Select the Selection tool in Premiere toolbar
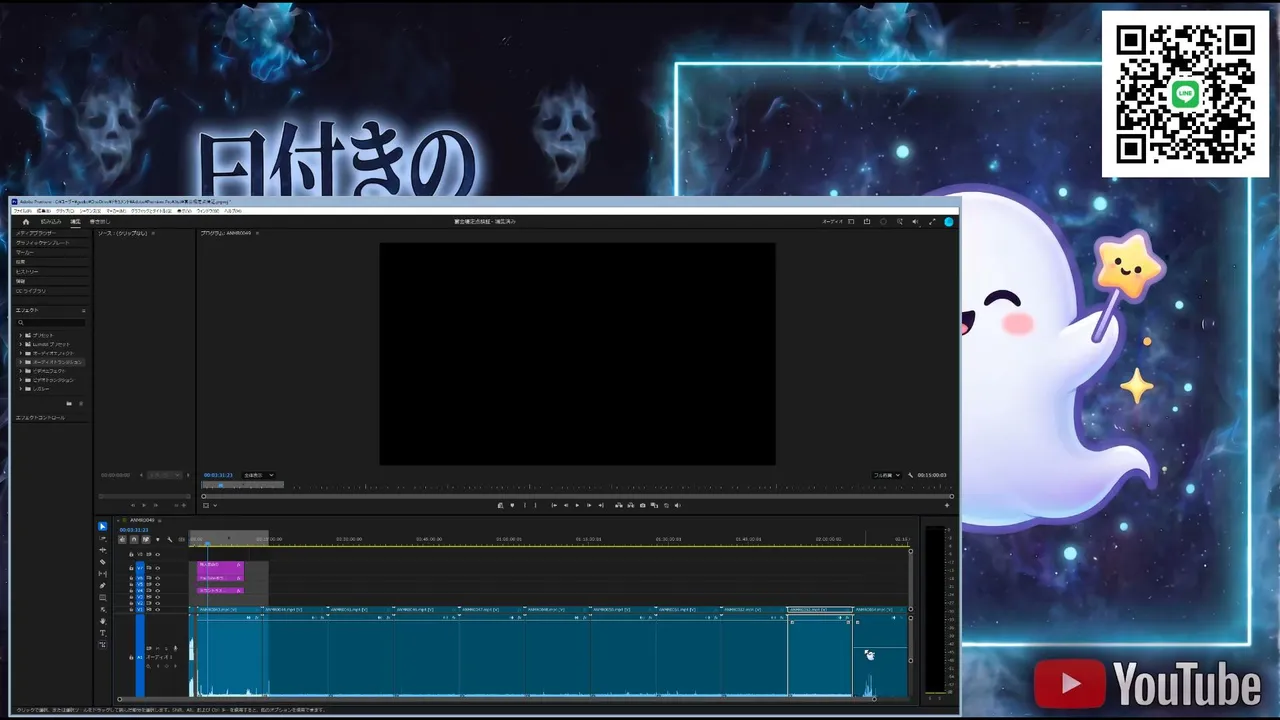This screenshot has height=720, width=1280. [102, 526]
